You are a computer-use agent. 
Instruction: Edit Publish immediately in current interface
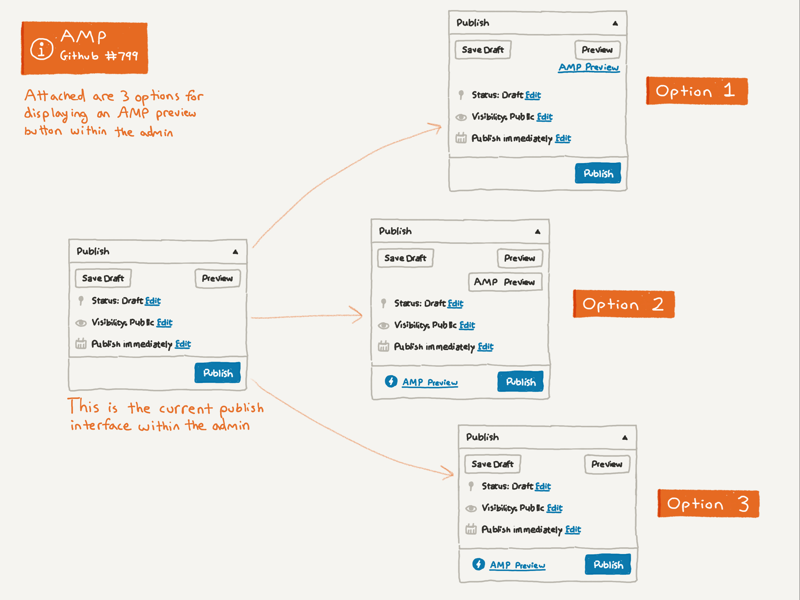(183, 344)
